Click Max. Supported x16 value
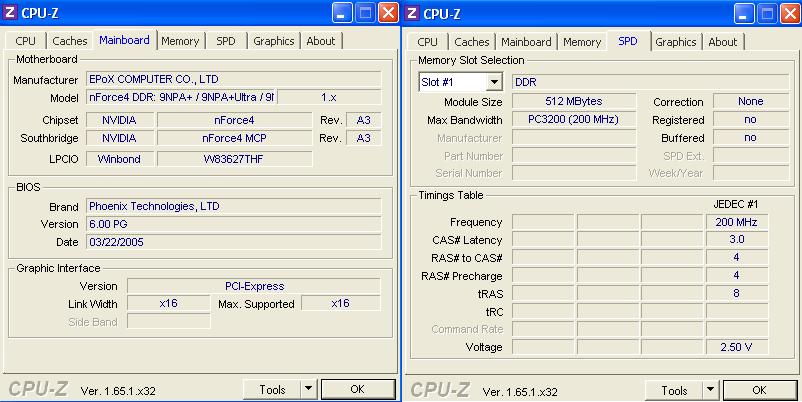802x402 pixels. [341, 303]
